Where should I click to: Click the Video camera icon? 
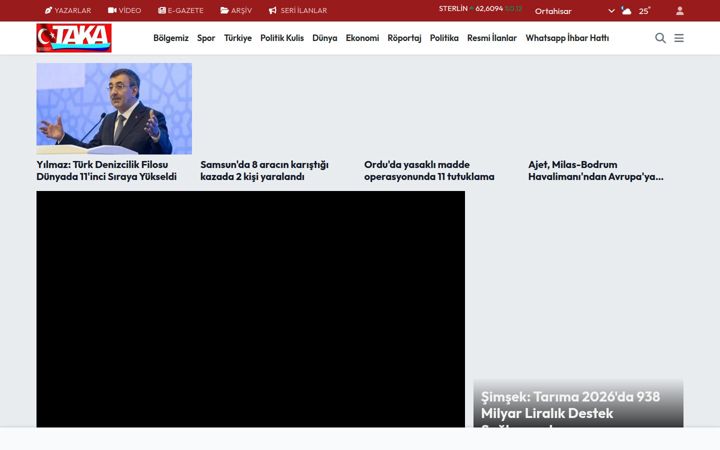point(112,10)
